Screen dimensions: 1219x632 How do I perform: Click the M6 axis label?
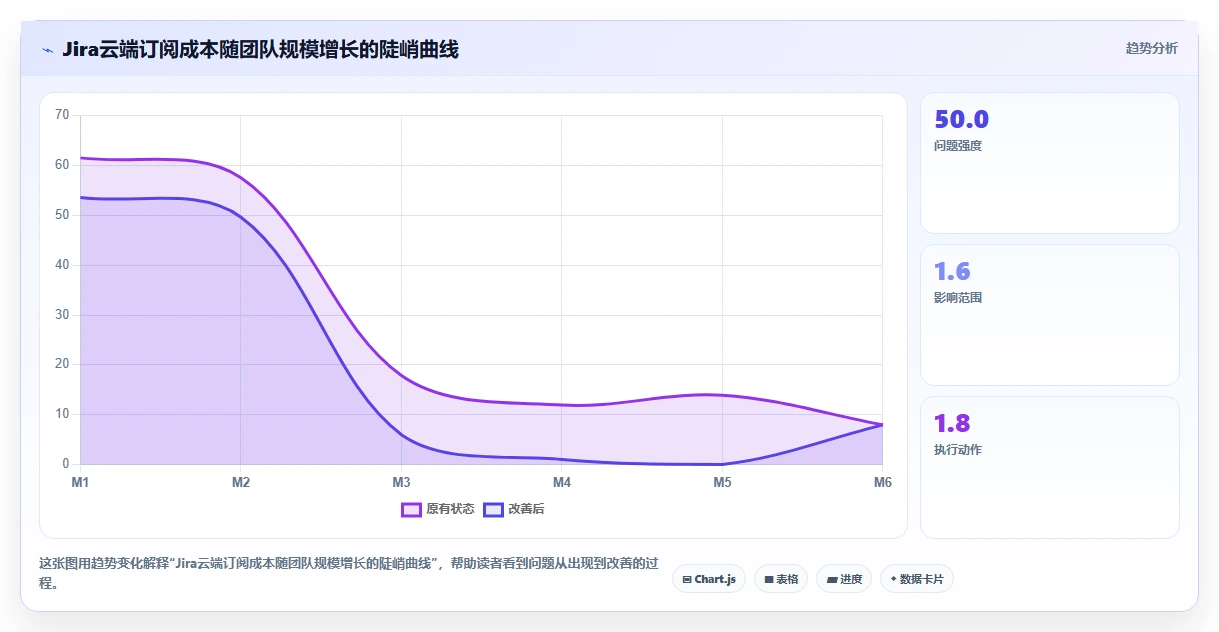tap(883, 482)
